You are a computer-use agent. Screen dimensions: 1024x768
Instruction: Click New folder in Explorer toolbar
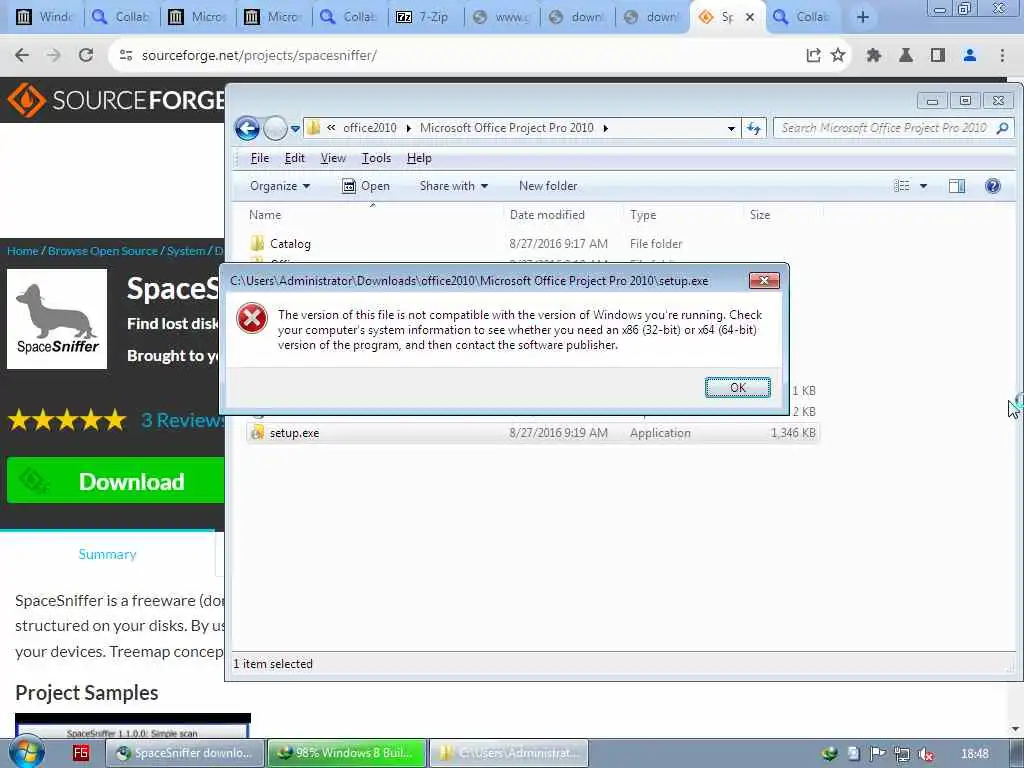[548, 186]
